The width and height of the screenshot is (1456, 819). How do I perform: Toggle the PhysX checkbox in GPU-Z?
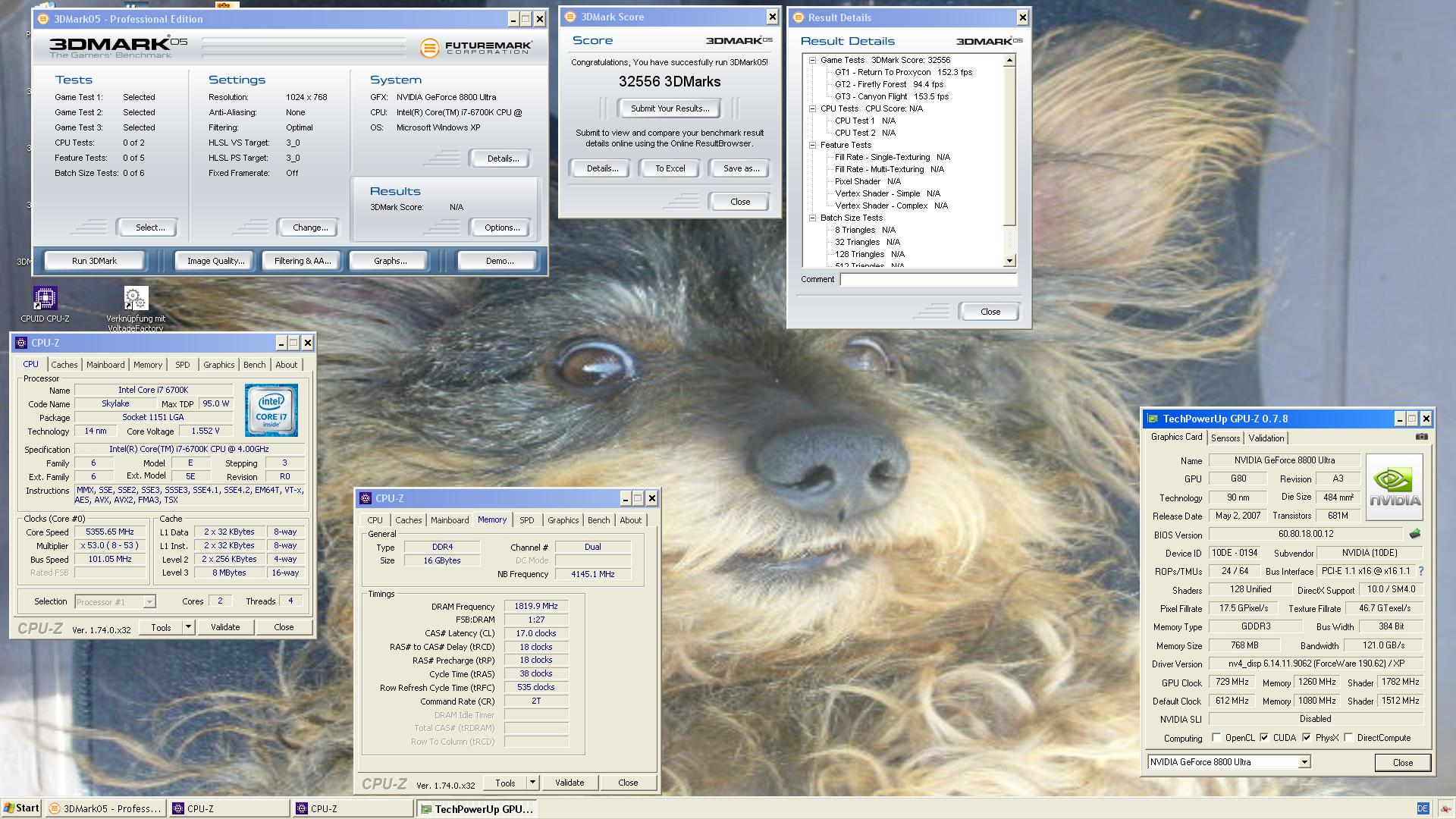[x=1307, y=738]
